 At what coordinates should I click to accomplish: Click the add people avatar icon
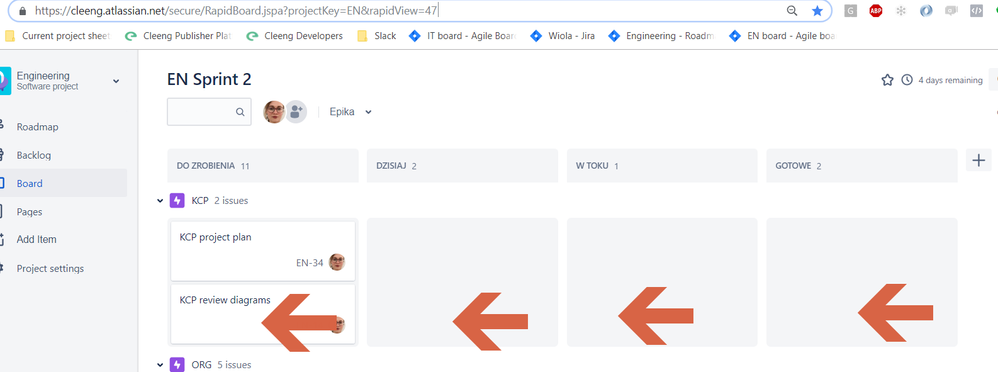(x=295, y=112)
